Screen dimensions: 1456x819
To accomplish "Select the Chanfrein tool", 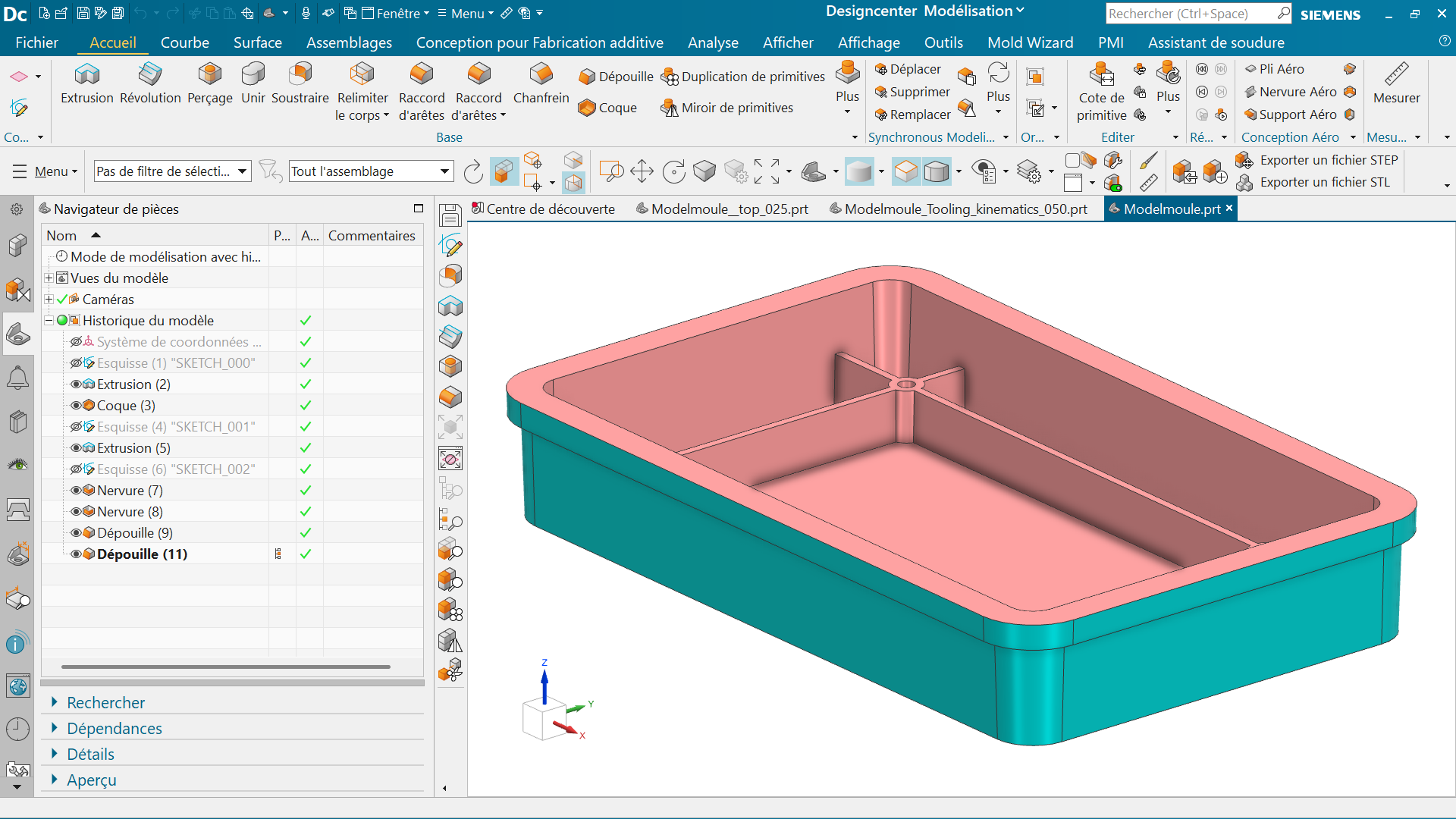I will [x=541, y=83].
